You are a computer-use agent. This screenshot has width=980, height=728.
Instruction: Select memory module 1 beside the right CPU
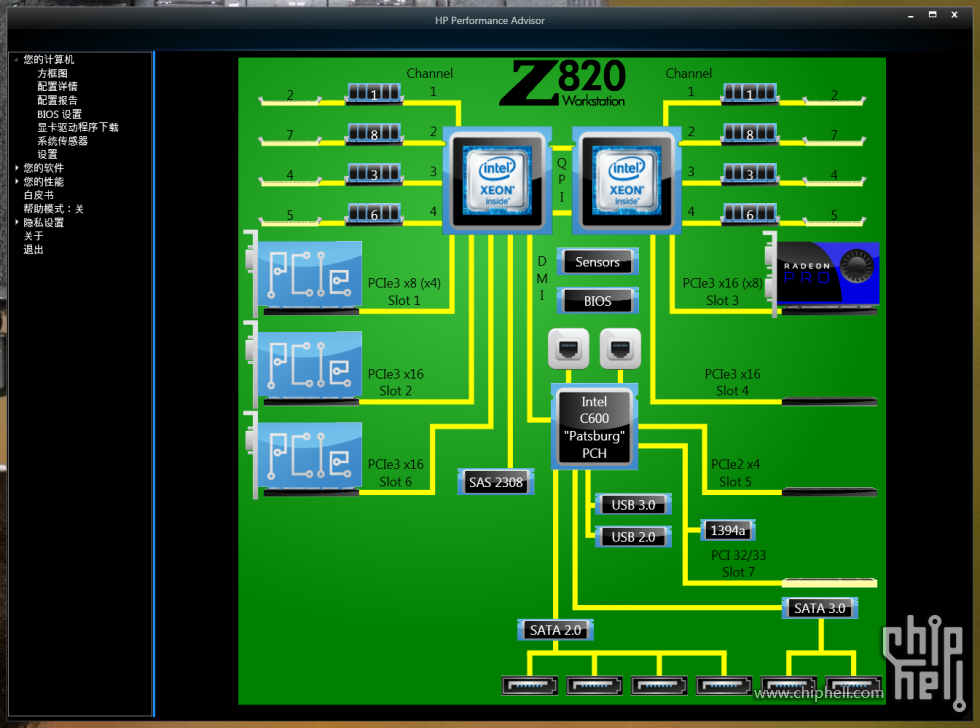click(750, 94)
